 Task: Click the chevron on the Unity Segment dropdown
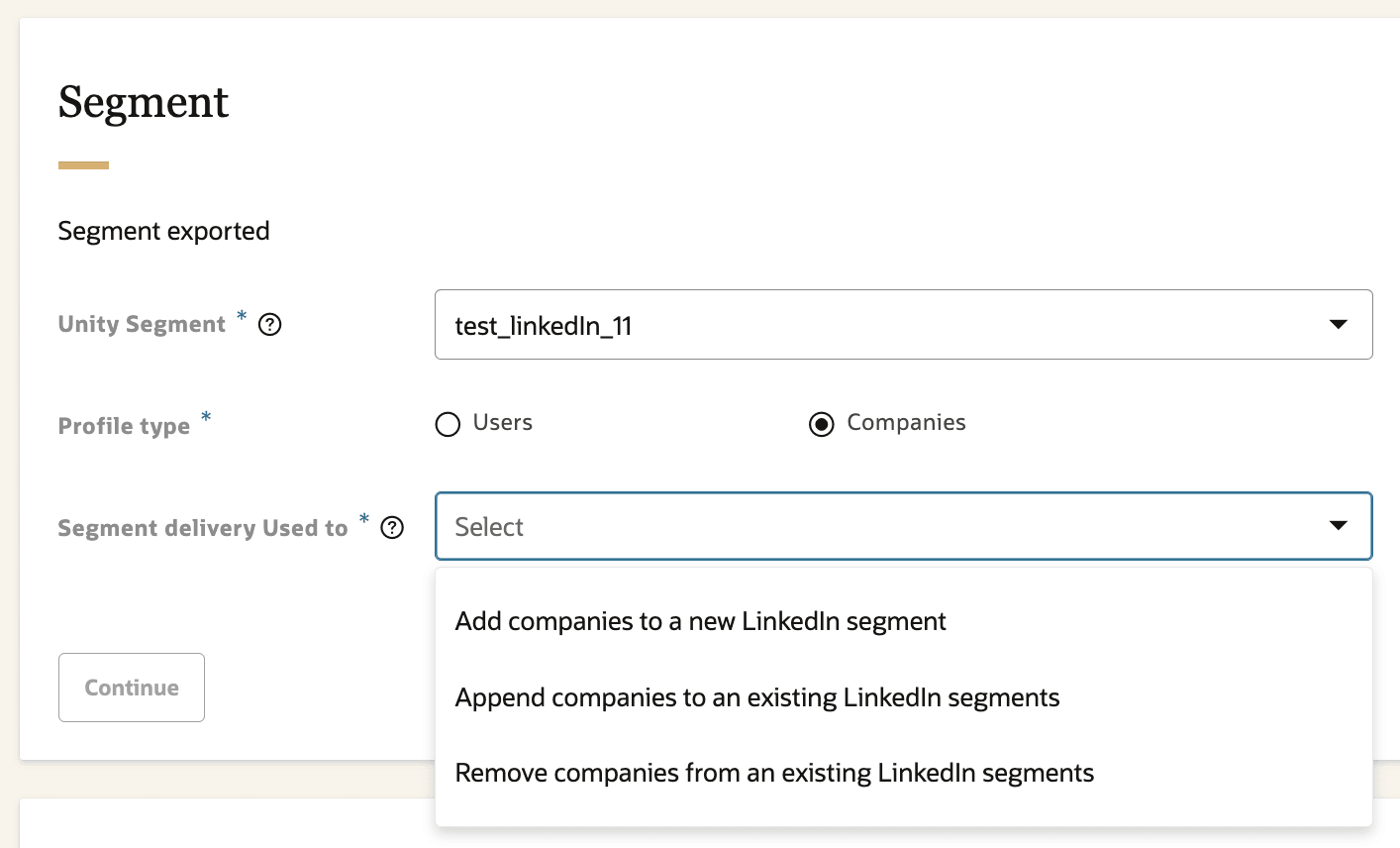coord(1339,324)
